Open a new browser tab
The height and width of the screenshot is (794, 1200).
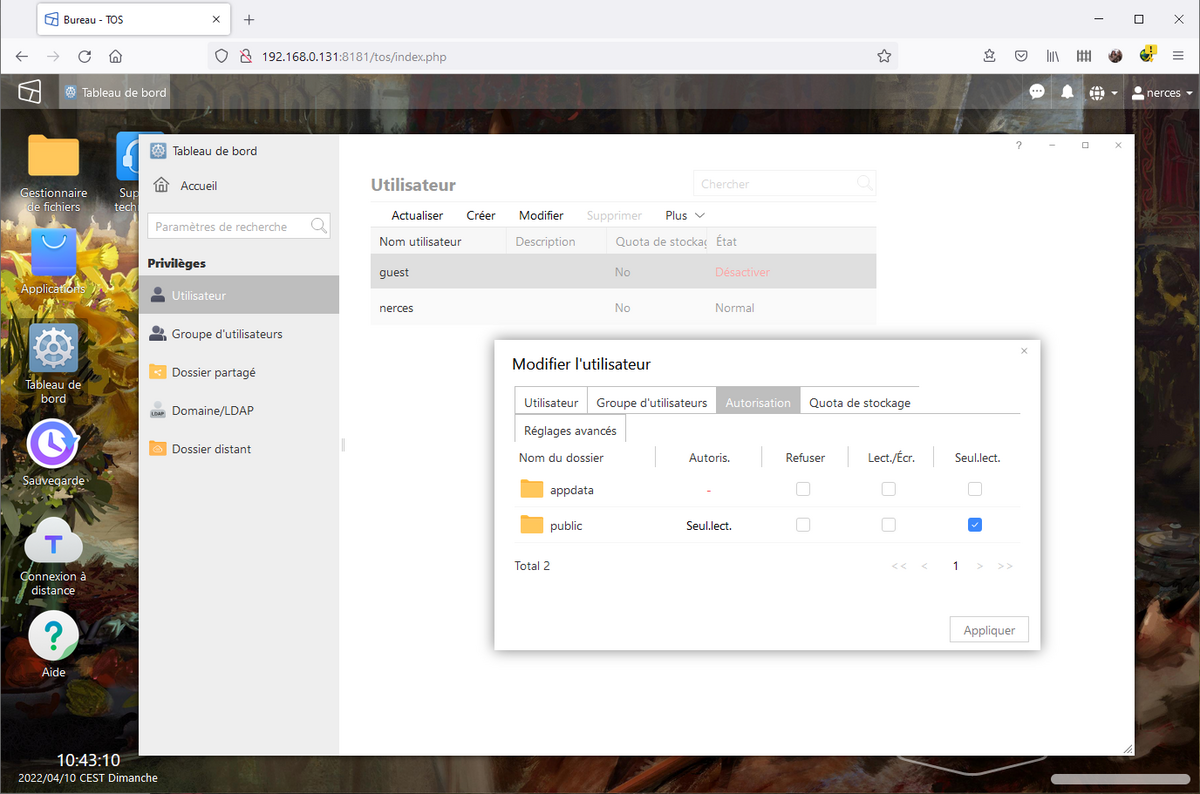(249, 19)
